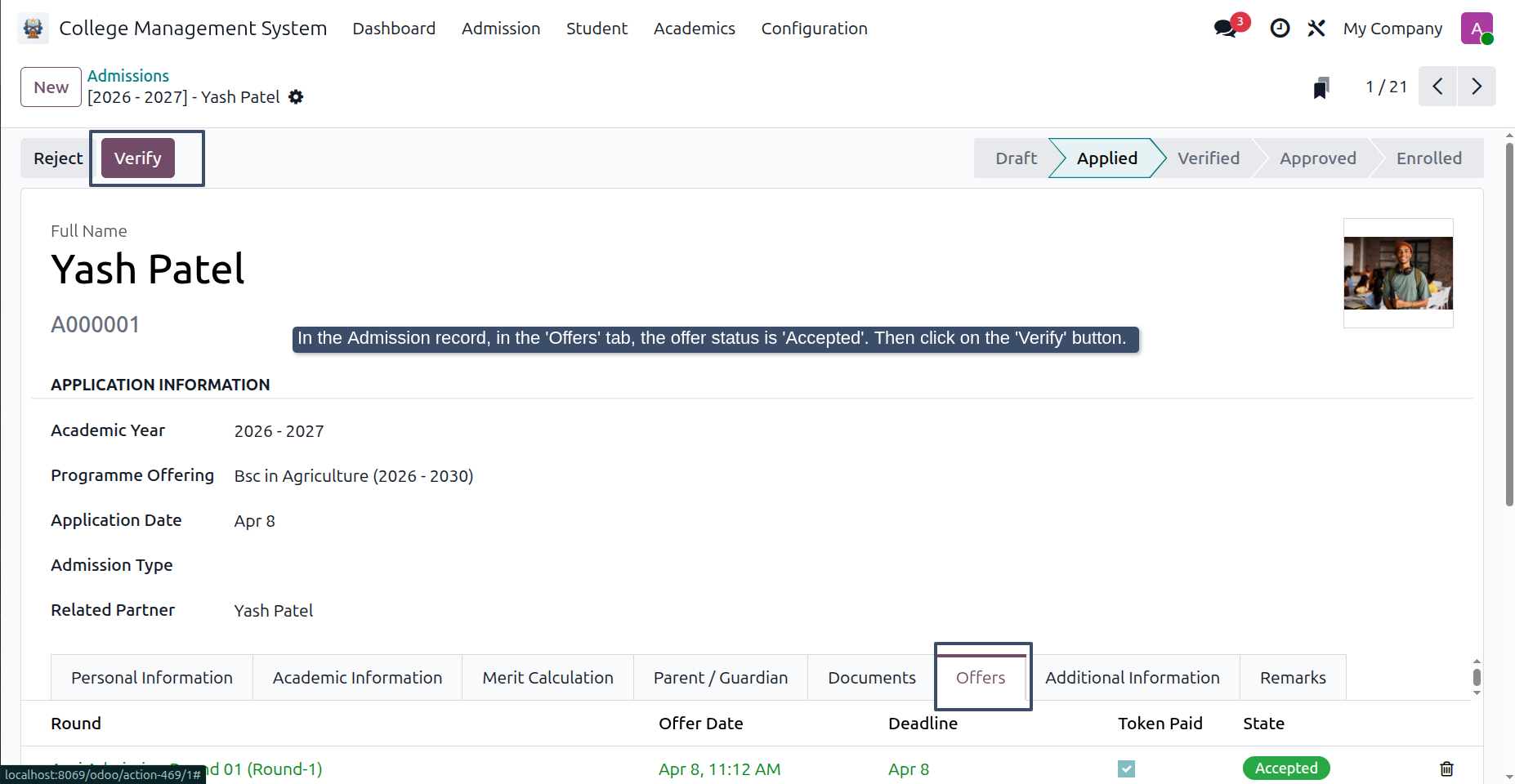Open the Academics menu

(x=695, y=29)
